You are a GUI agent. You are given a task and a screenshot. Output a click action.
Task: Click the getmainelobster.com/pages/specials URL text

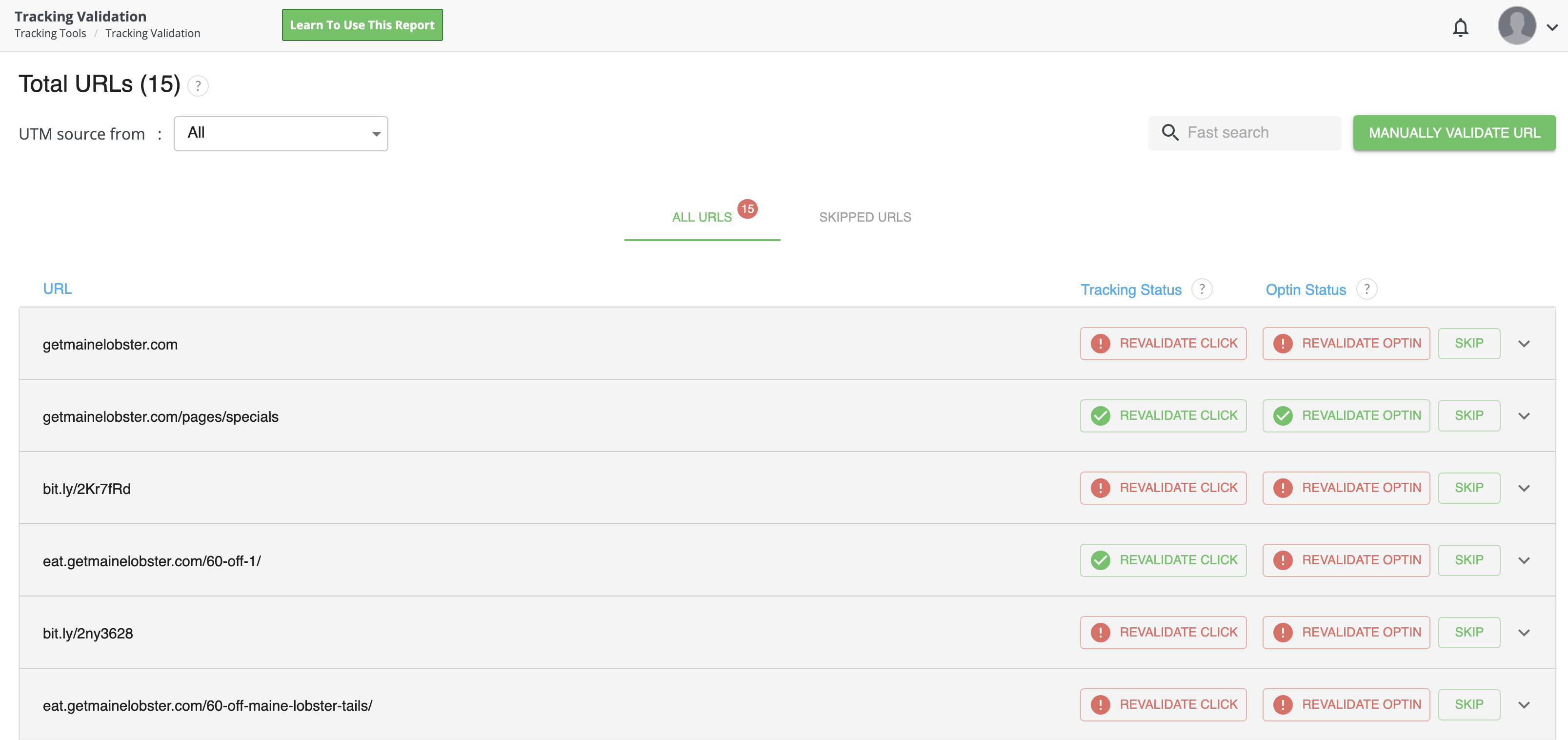161,417
